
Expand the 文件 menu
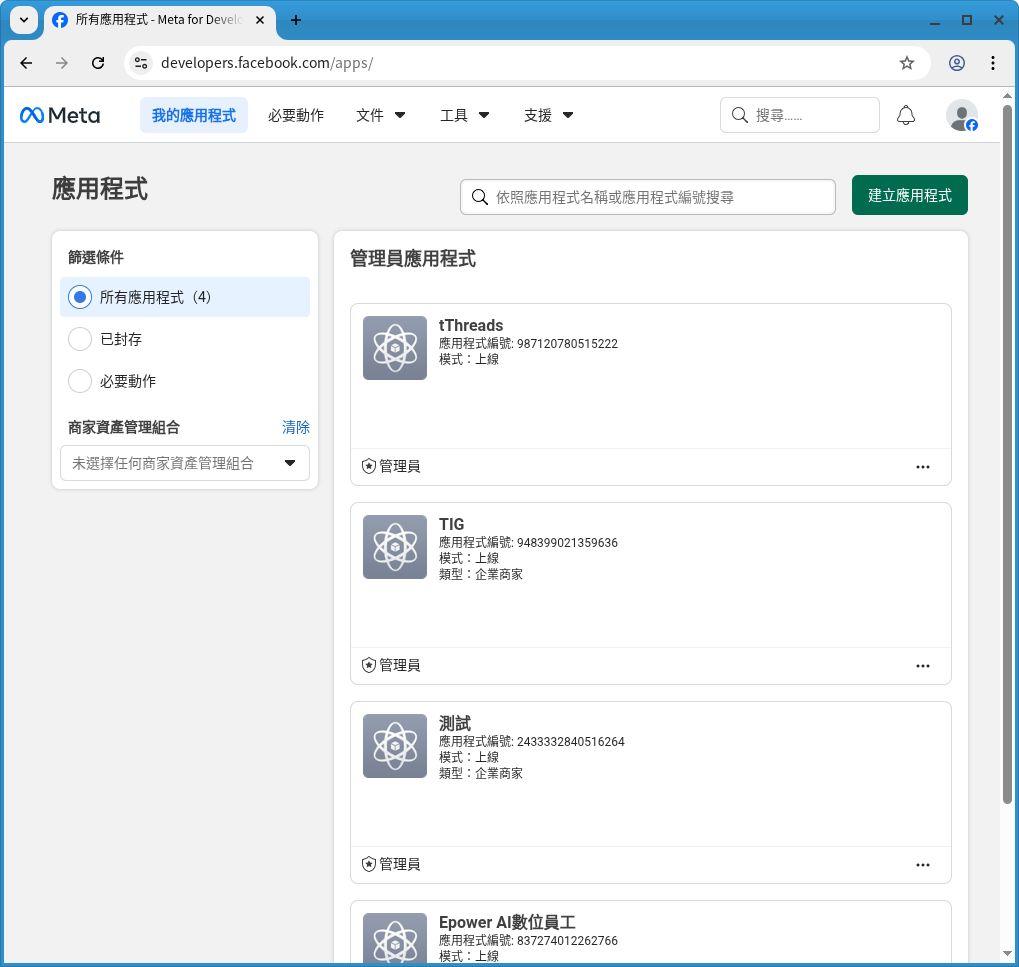click(381, 115)
